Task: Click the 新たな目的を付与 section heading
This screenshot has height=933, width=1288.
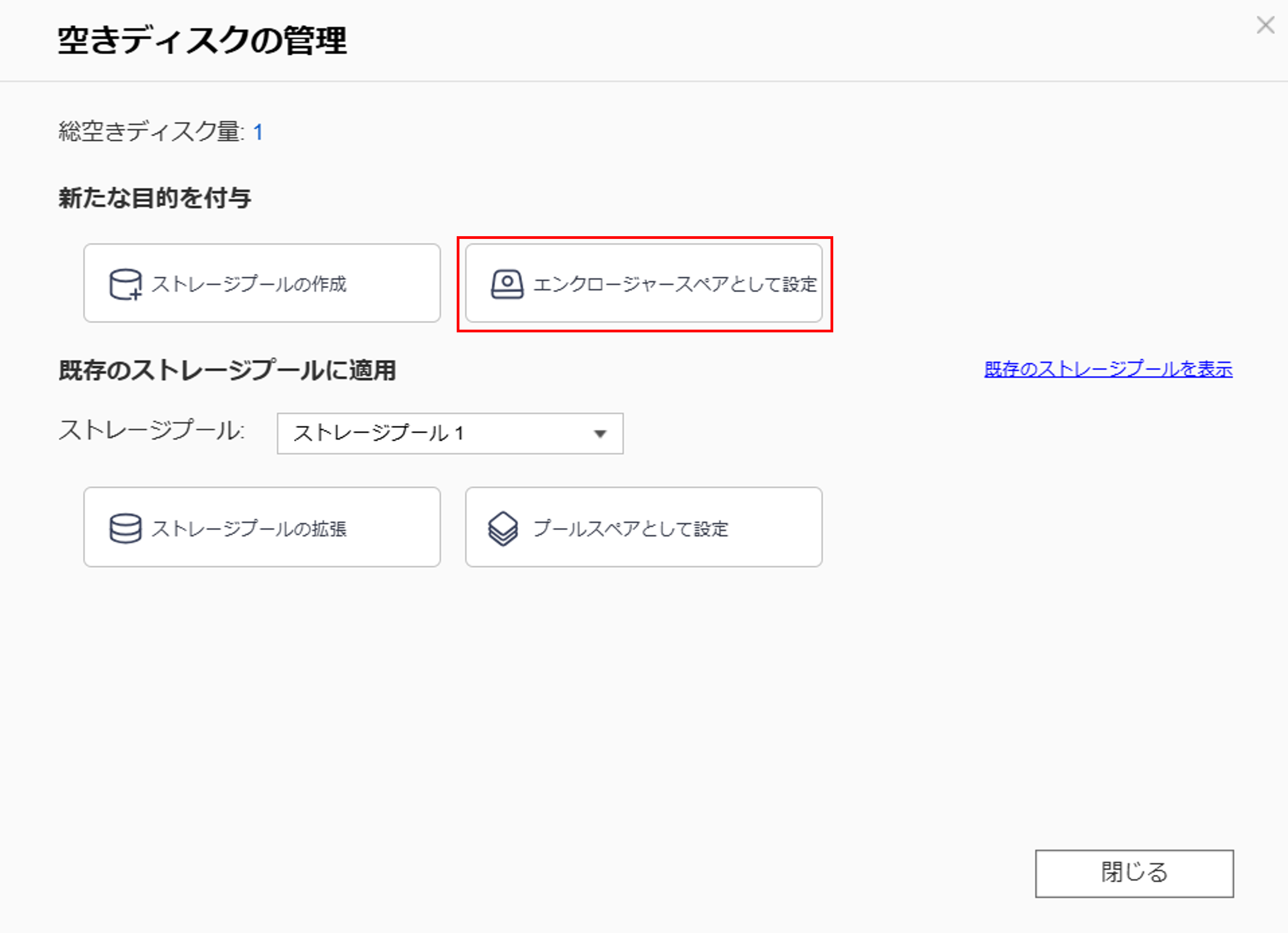Action: 154,198
